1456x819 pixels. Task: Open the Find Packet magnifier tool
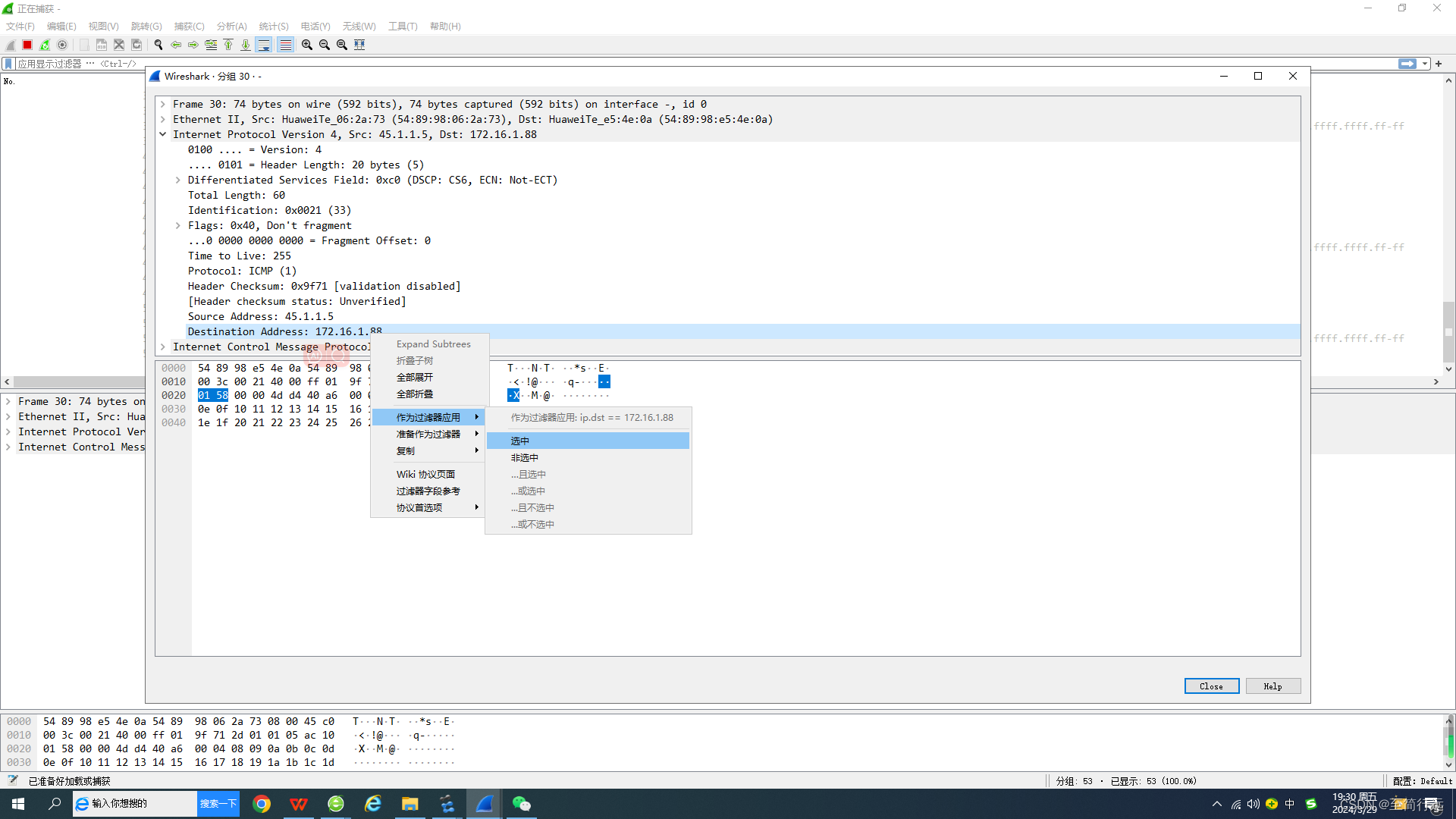(x=158, y=45)
